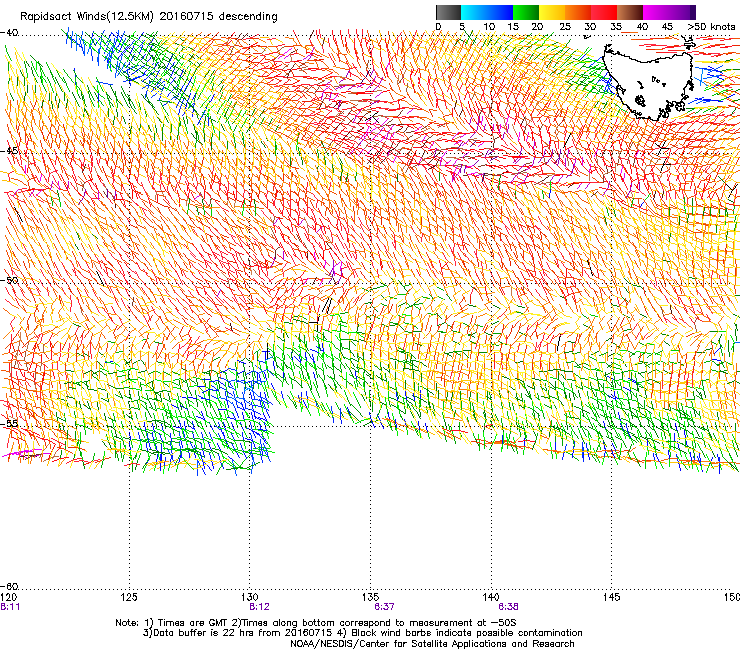
Task: Click the purple time stamp '8:37'
Action: pos(384,607)
